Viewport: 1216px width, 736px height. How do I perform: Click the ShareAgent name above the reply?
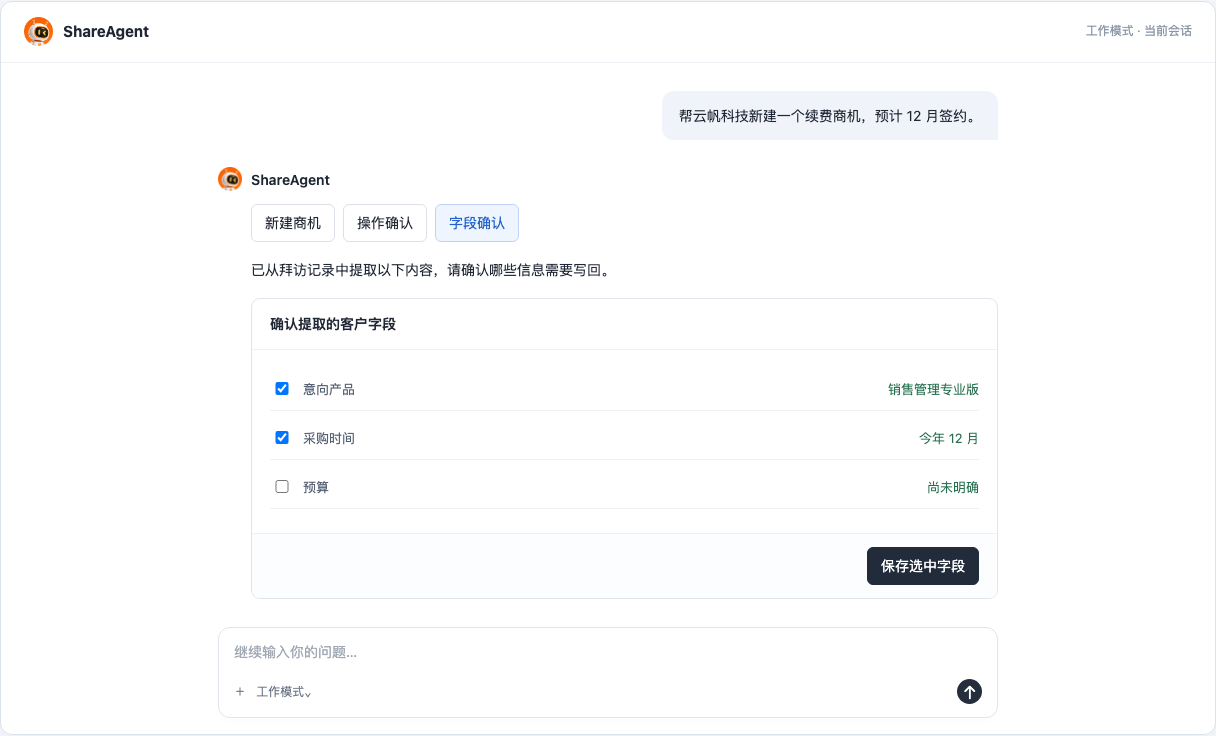click(290, 180)
